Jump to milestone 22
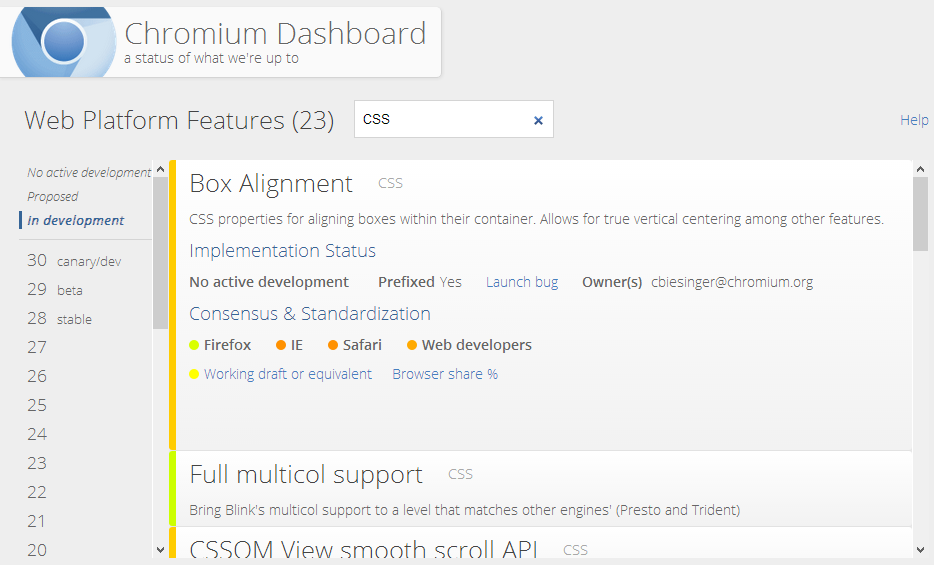Viewport: 934px width, 565px height. [x=36, y=492]
